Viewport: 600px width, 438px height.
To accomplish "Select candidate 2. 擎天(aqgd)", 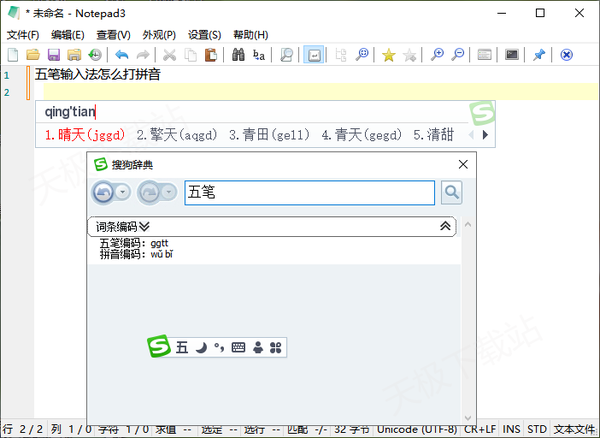I will [177, 135].
